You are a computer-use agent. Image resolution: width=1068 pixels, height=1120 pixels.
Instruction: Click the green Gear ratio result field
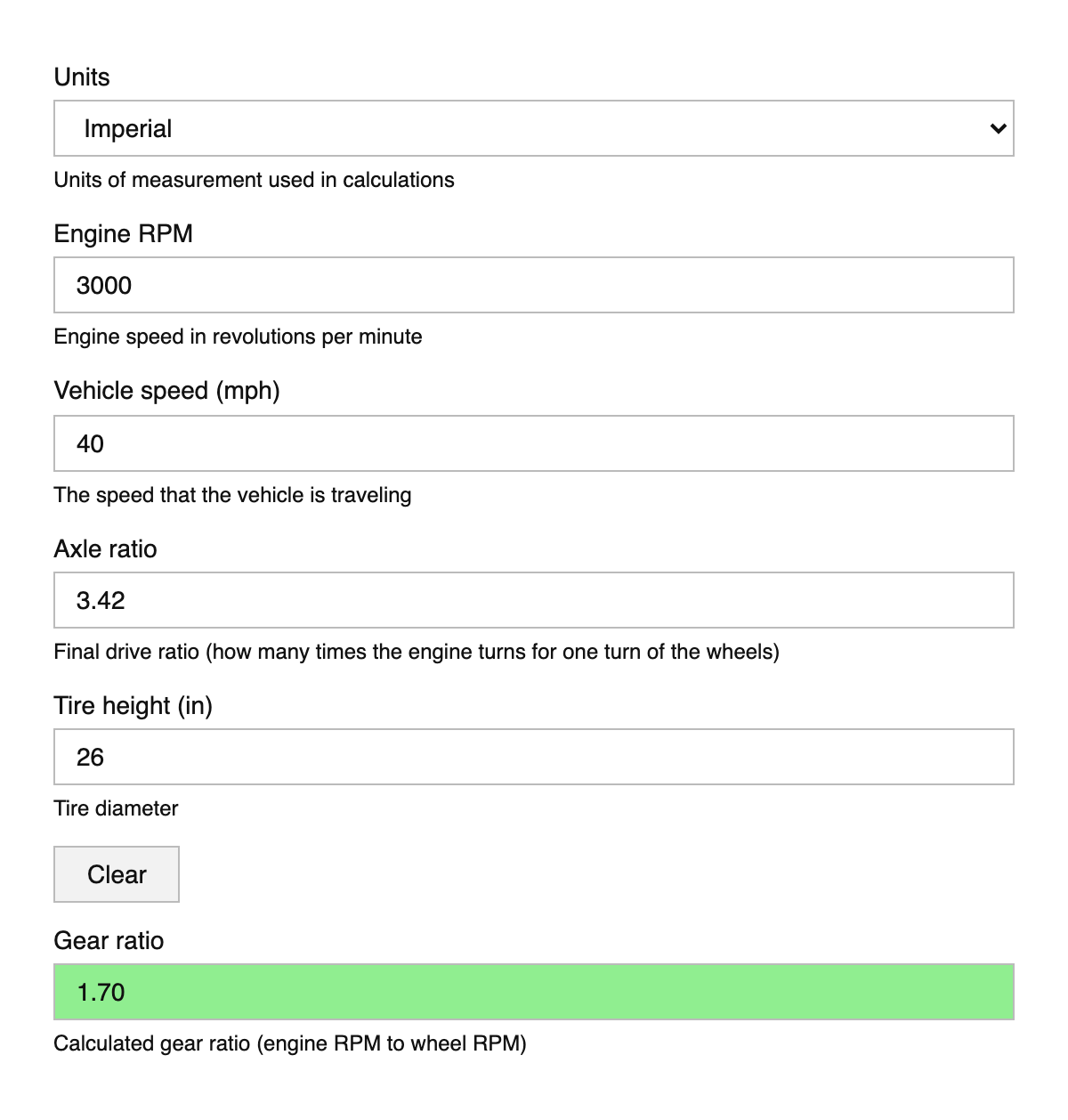click(x=532, y=992)
